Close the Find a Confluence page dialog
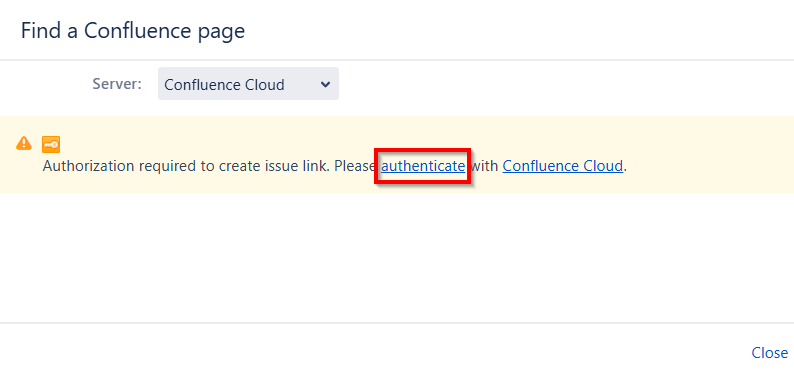This screenshot has width=794, height=388. [x=770, y=353]
